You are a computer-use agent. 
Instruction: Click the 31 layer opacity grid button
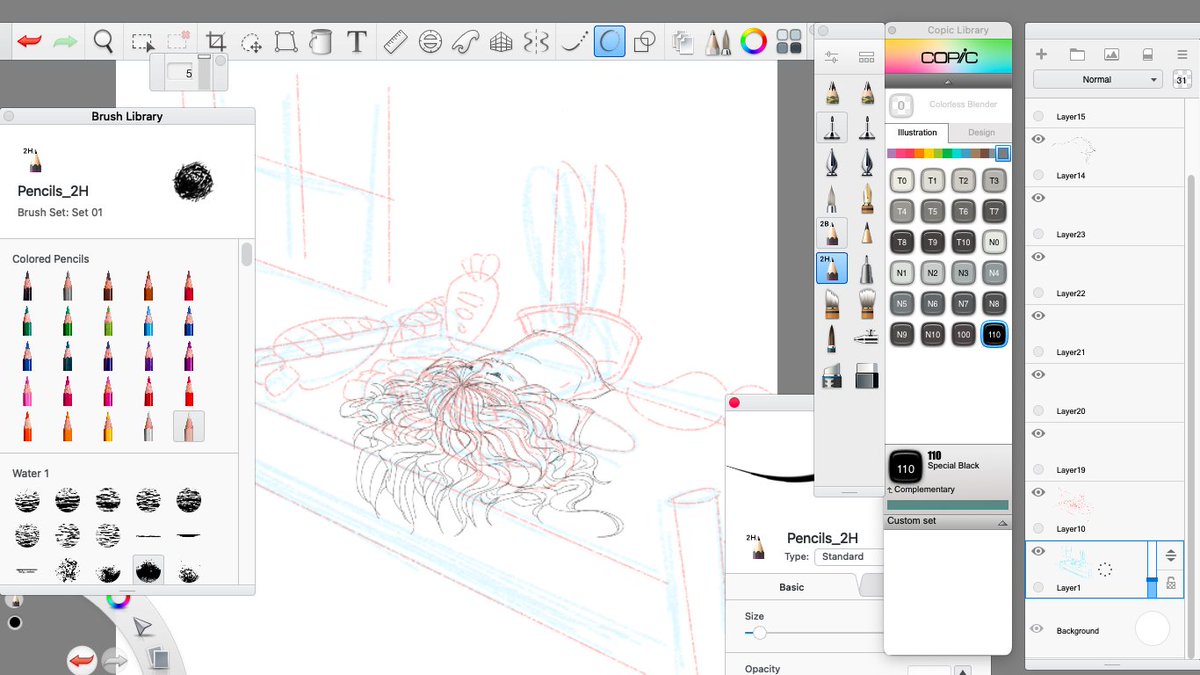click(x=1181, y=80)
